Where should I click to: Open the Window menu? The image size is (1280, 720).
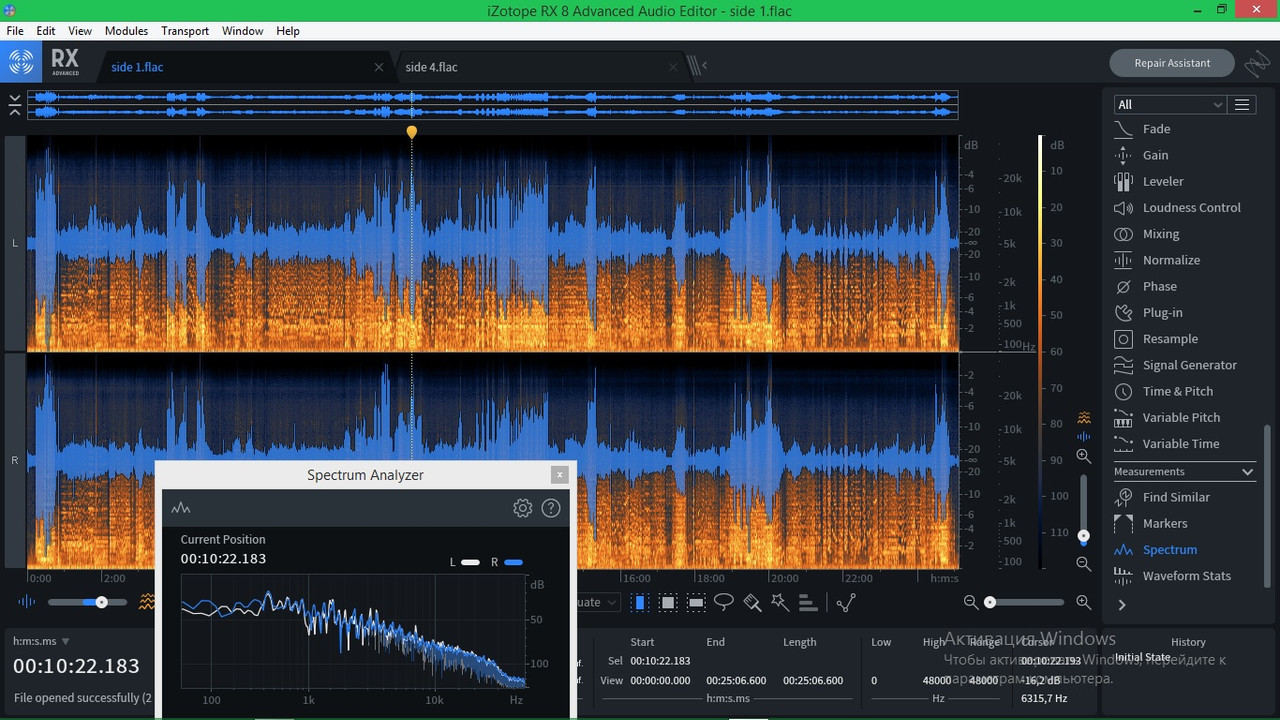[243, 31]
